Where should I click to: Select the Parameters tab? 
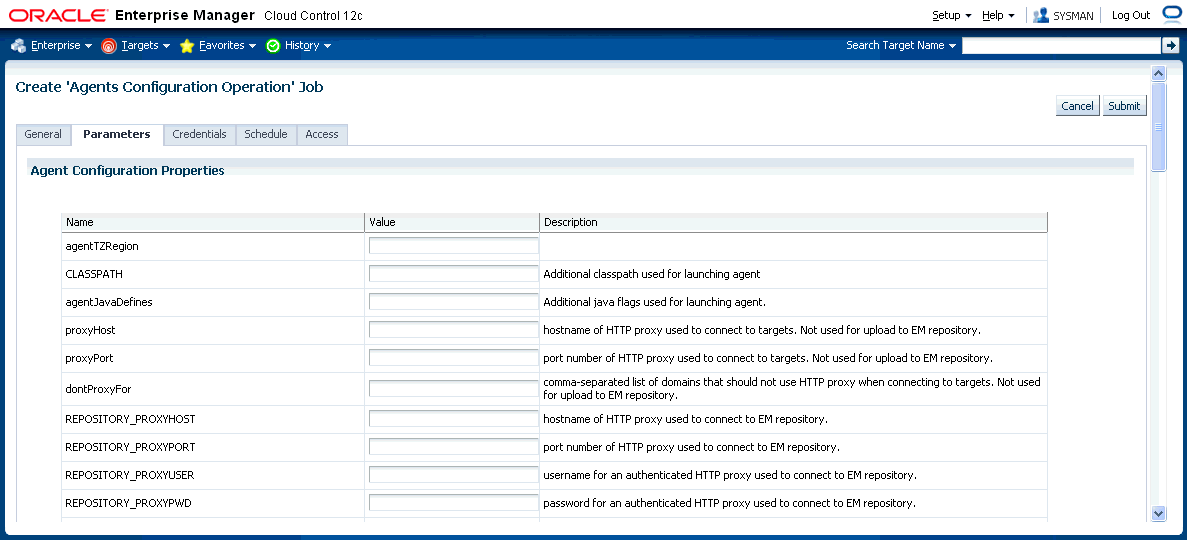pyautogui.click(x=117, y=134)
